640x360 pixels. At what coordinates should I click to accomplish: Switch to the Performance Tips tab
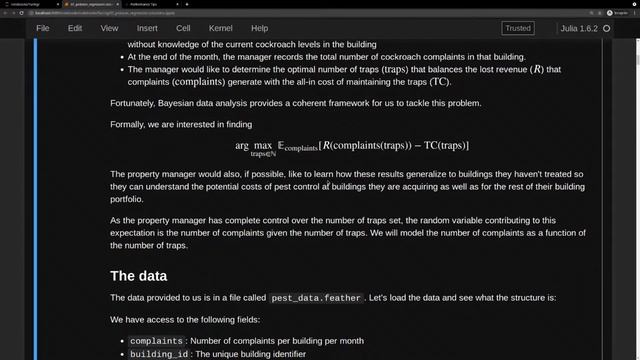coord(149,4)
